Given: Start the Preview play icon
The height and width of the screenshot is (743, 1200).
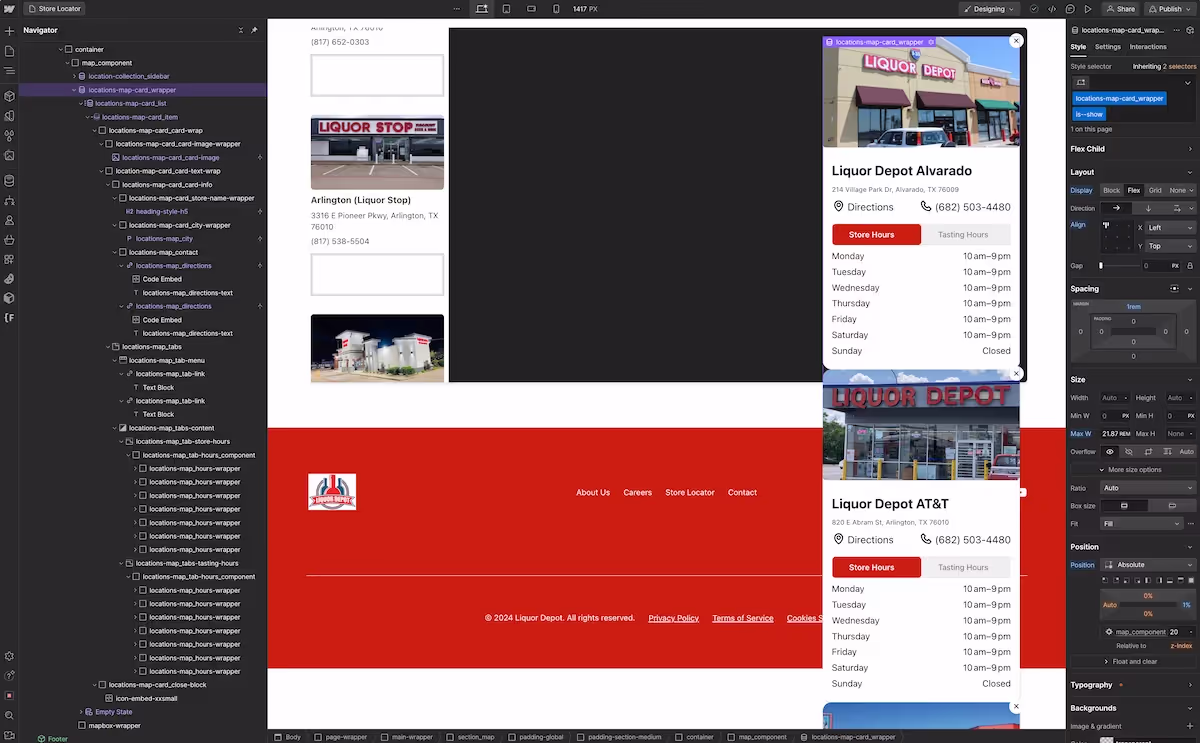Looking at the screenshot, I should point(1088,9).
